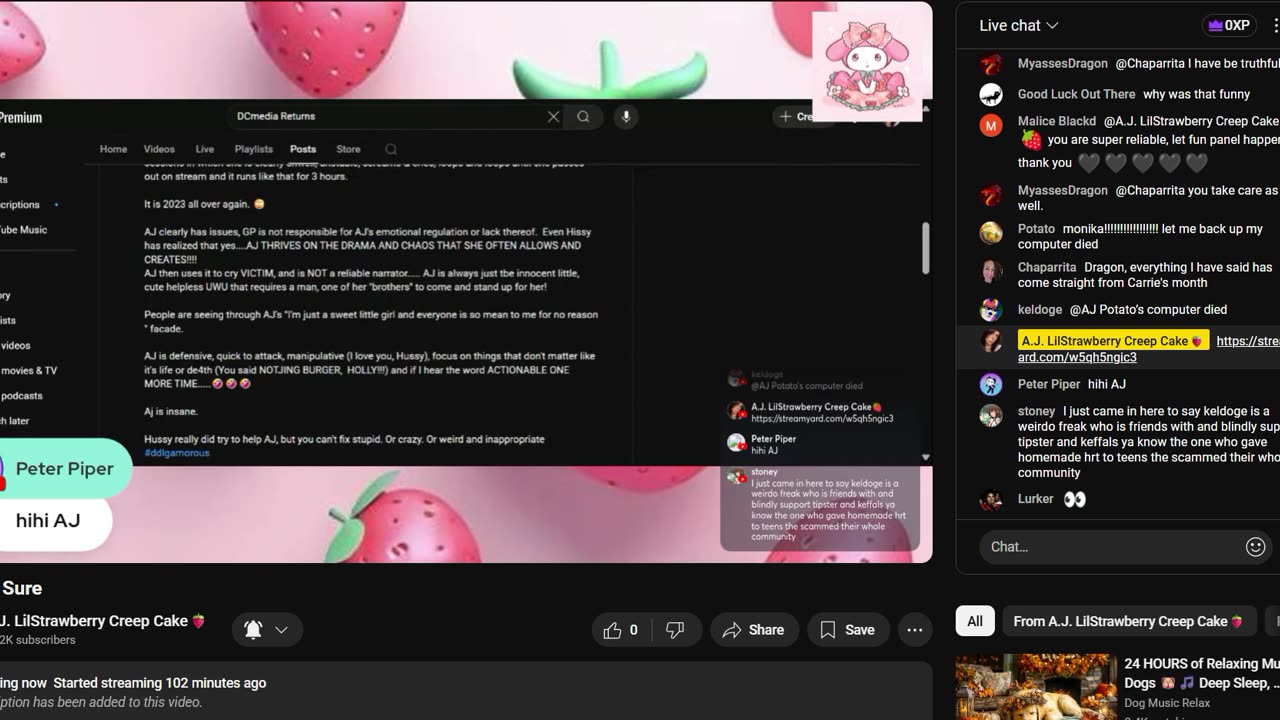Viewport: 1280px width, 720px height.
Task: Click the Create button in video
Action: [798, 117]
